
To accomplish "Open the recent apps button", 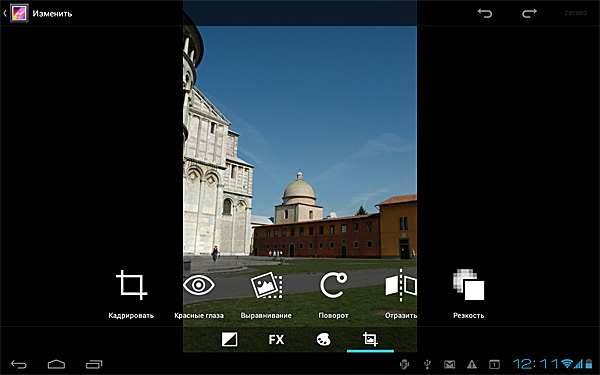I will [94, 364].
